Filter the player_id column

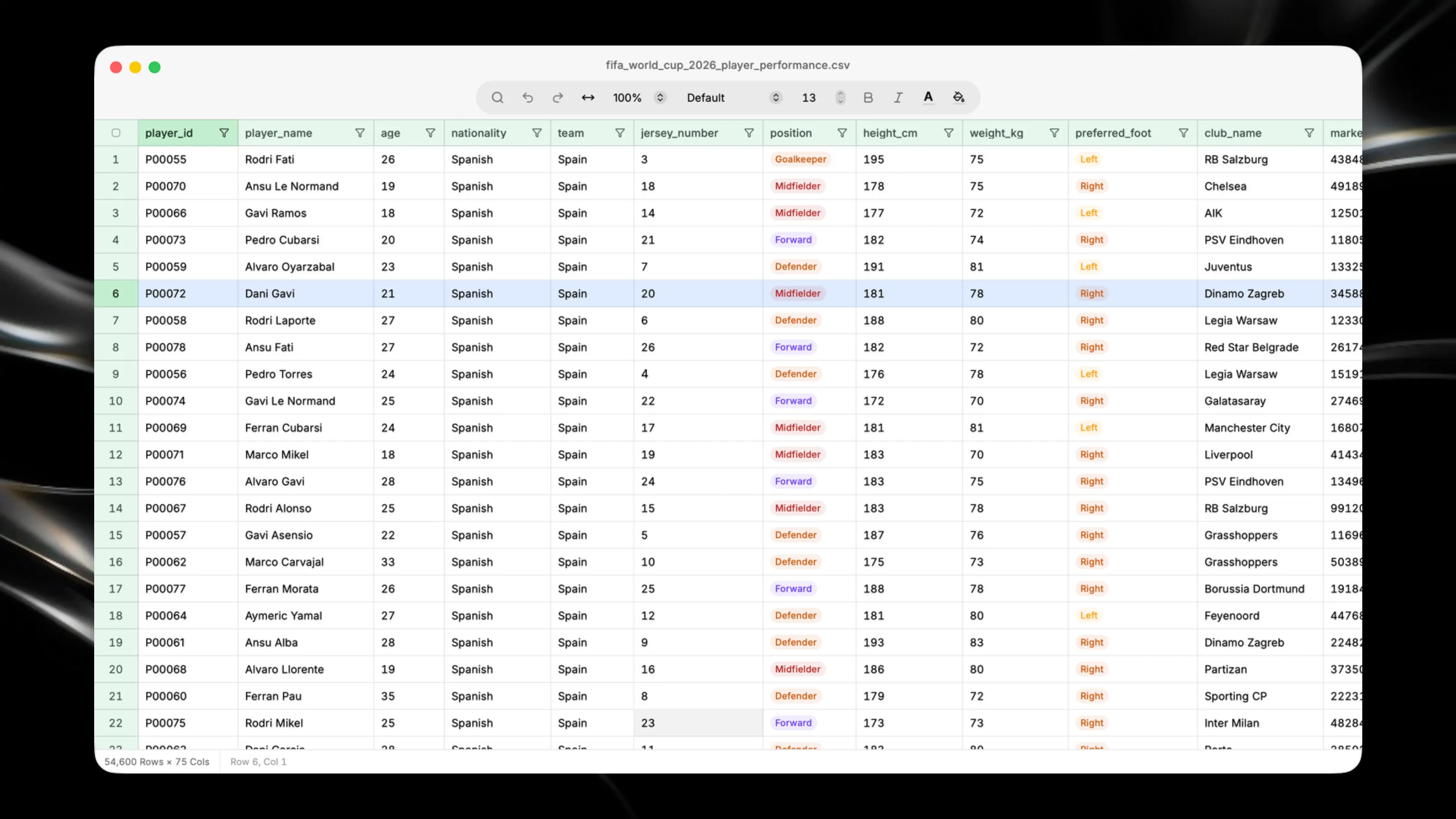(x=224, y=133)
